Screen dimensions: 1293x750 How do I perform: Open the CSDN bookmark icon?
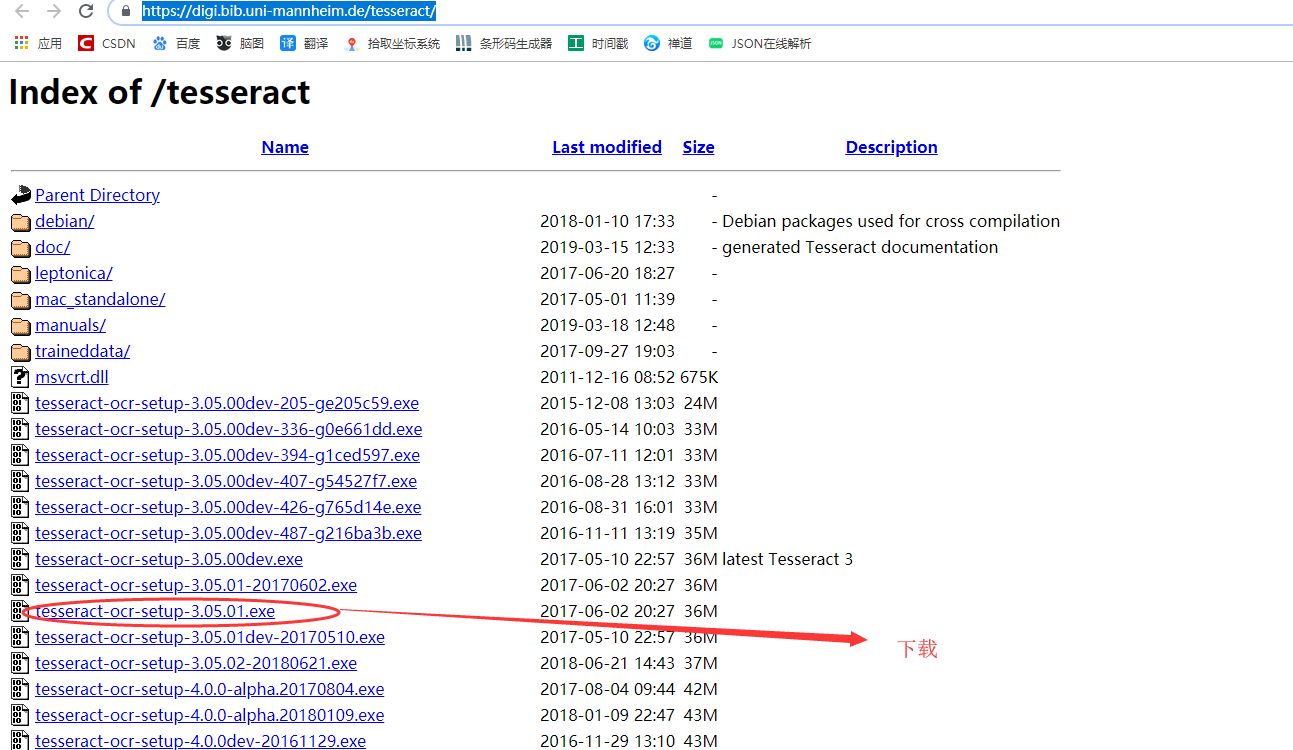coord(86,43)
